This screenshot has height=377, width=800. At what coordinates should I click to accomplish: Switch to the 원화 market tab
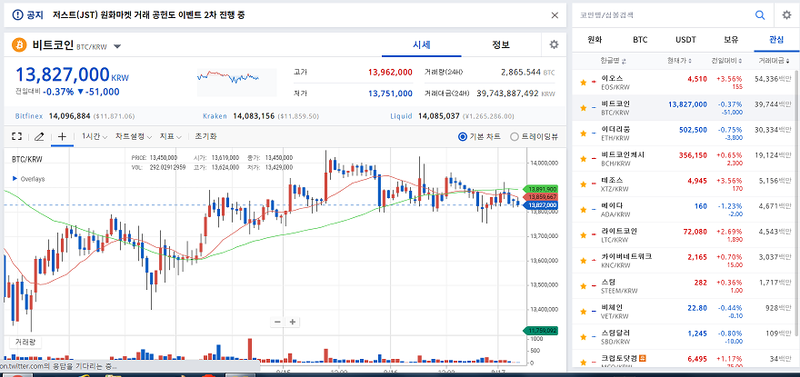[595, 40]
